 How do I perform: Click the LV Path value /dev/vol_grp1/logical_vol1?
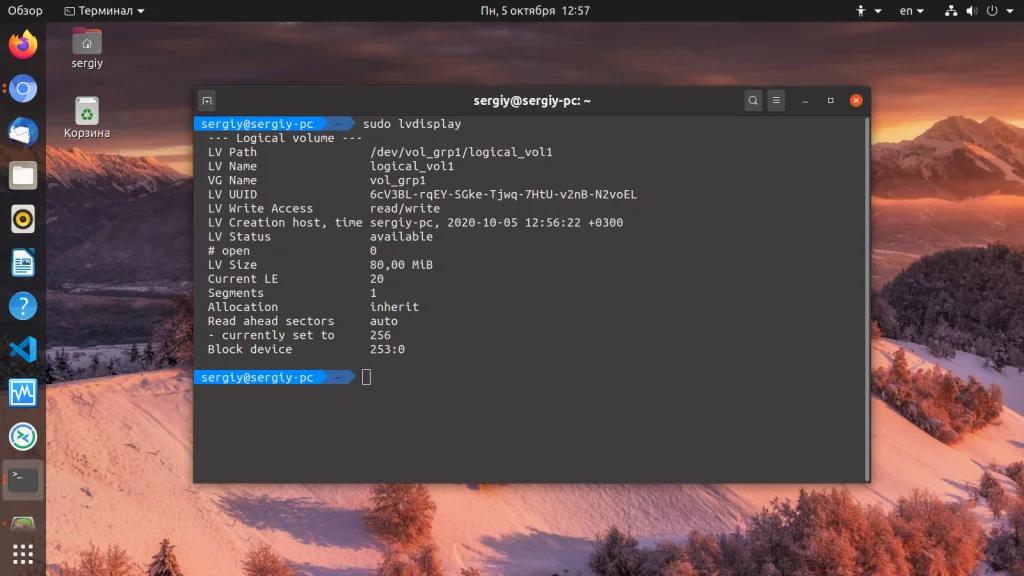[x=461, y=152]
